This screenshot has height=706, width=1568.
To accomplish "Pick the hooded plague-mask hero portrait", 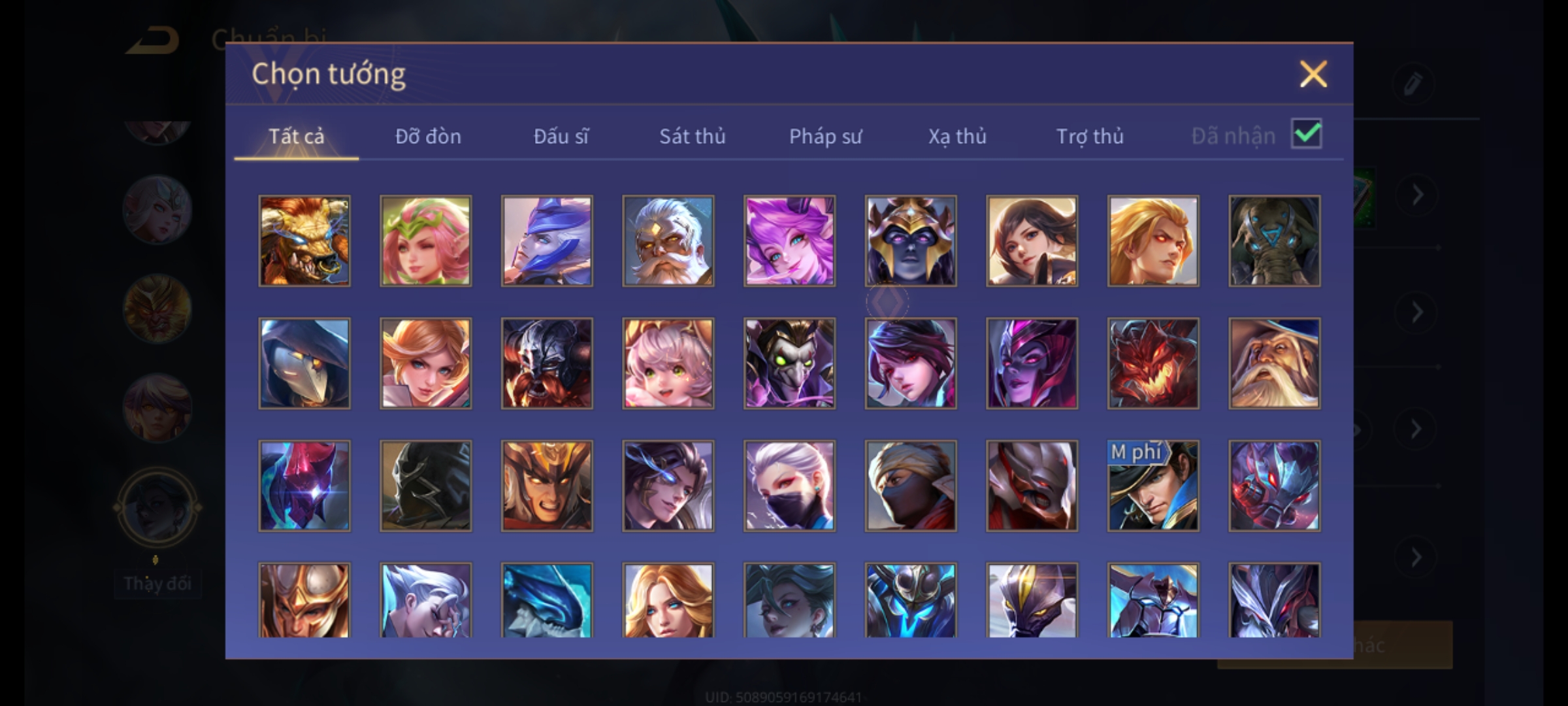I will point(304,363).
